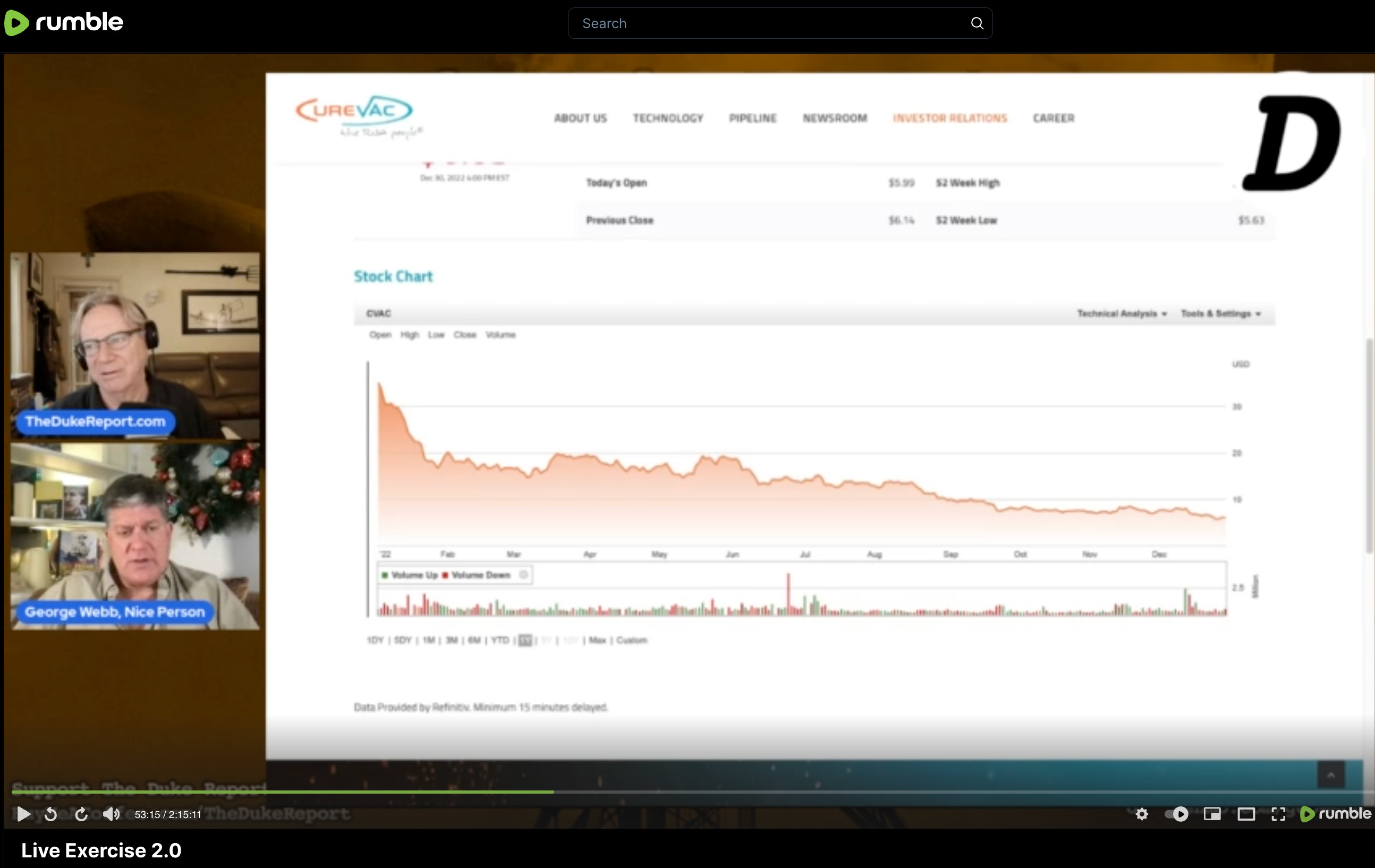The width and height of the screenshot is (1375, 868).
Task: Skip forward using forward arrow icon
Action: pos(81,814)
